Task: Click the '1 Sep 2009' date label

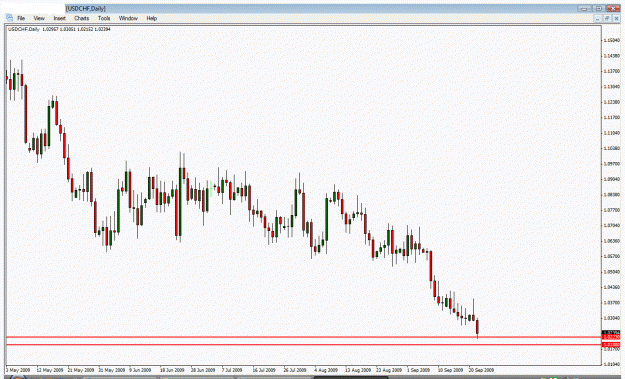Action: [x=418, y=370]
